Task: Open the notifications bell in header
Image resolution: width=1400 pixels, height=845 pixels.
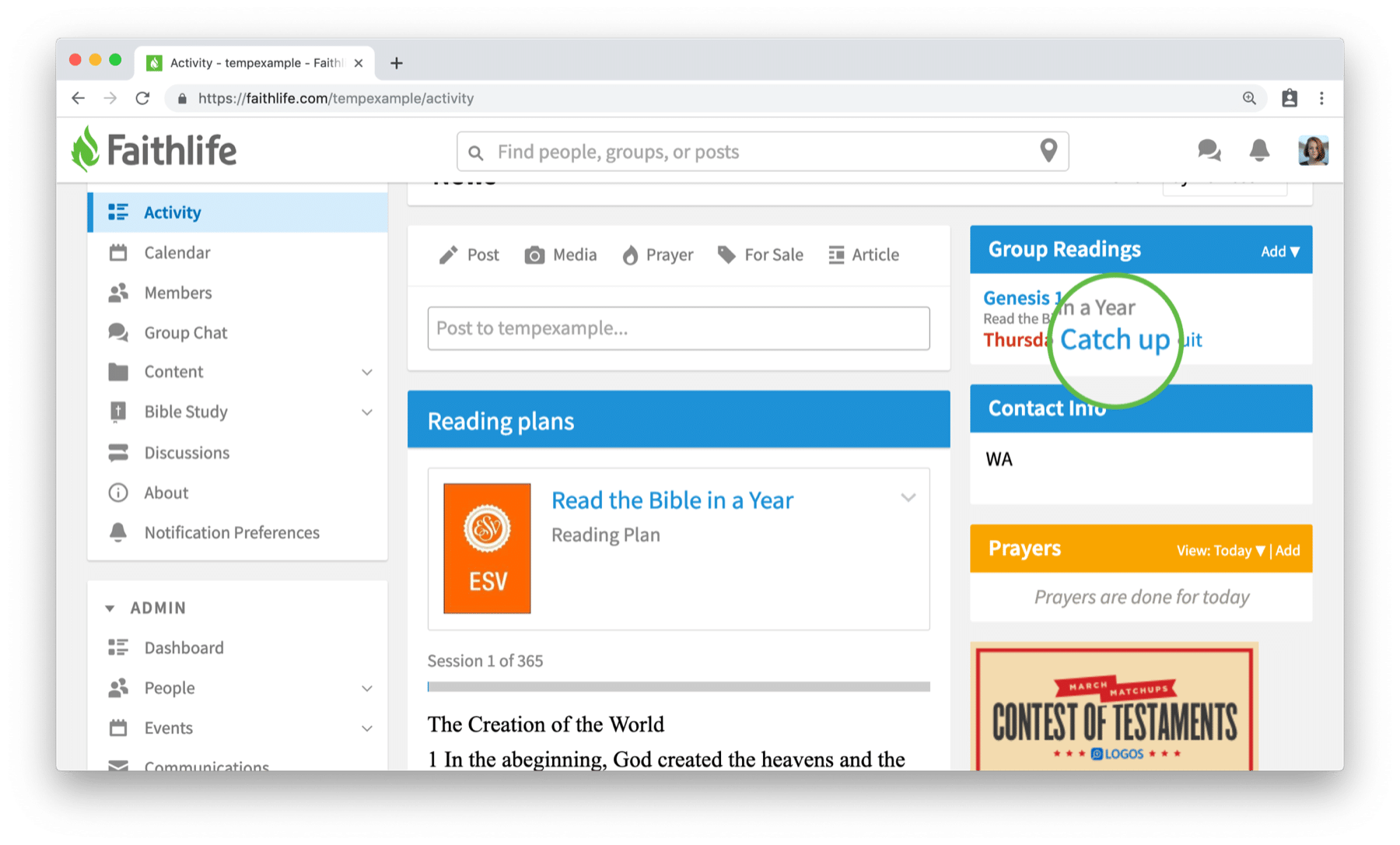Action: 1259,150
